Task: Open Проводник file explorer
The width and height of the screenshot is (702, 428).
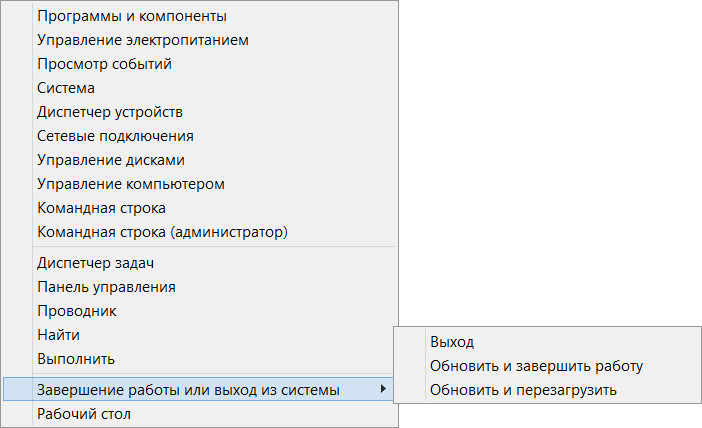Action: point(76,311)
